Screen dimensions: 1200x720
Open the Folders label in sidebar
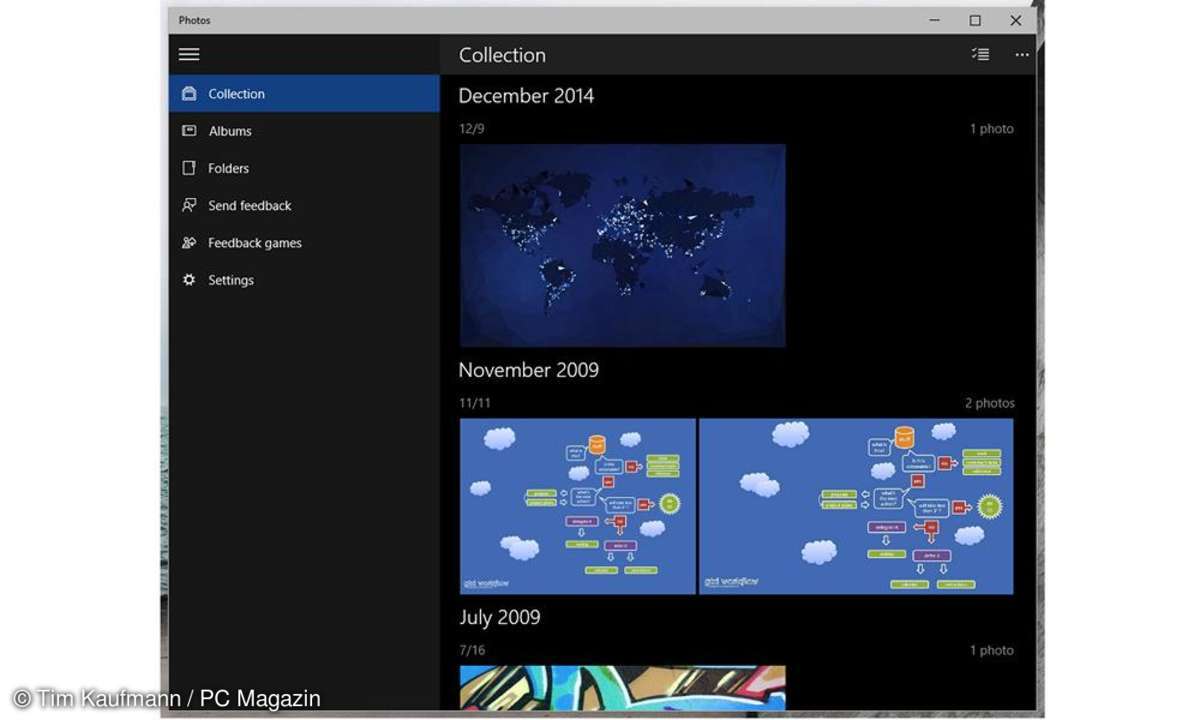click(228, 168)
